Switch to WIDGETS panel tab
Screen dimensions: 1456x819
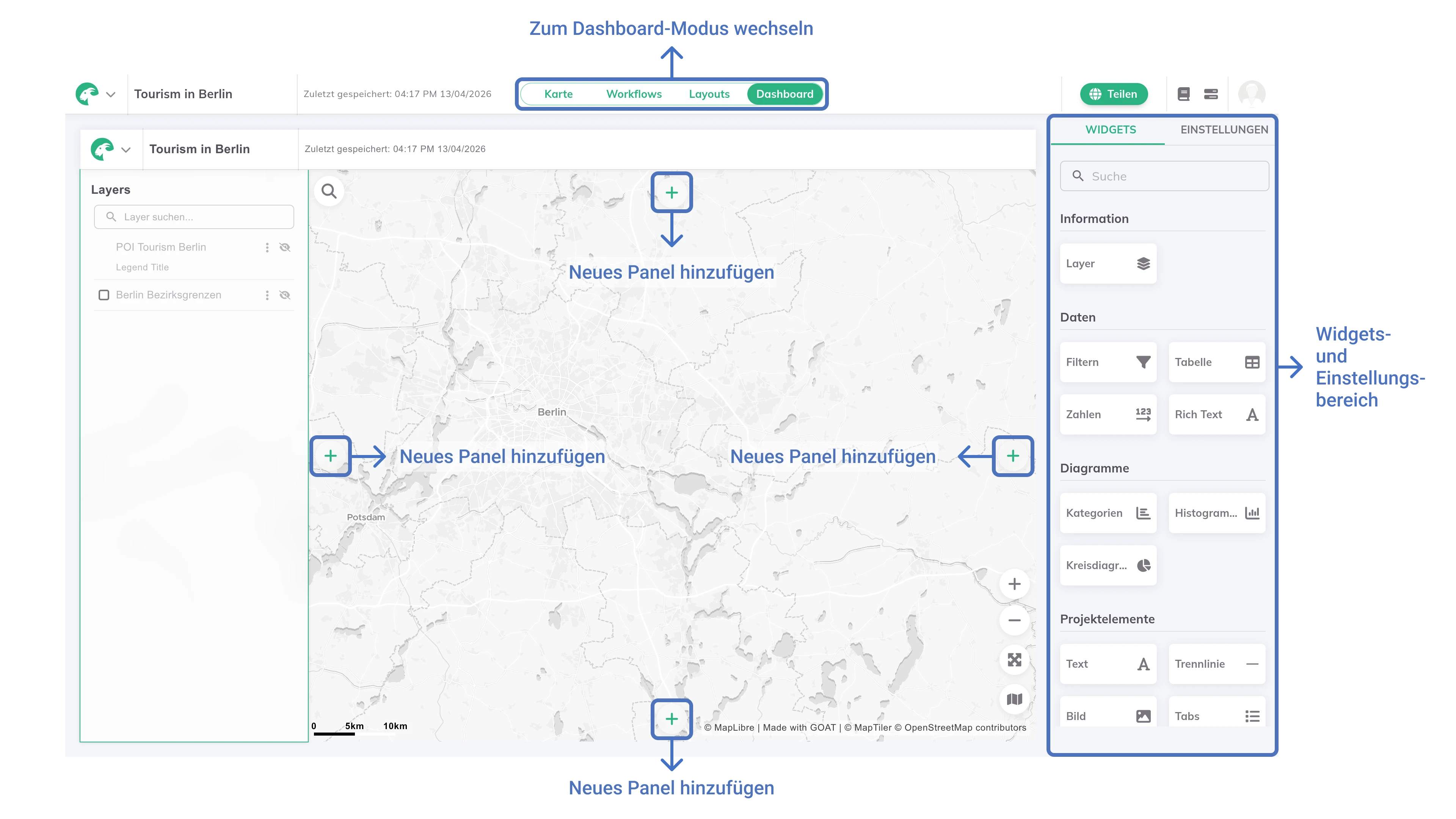[1110, 129]
